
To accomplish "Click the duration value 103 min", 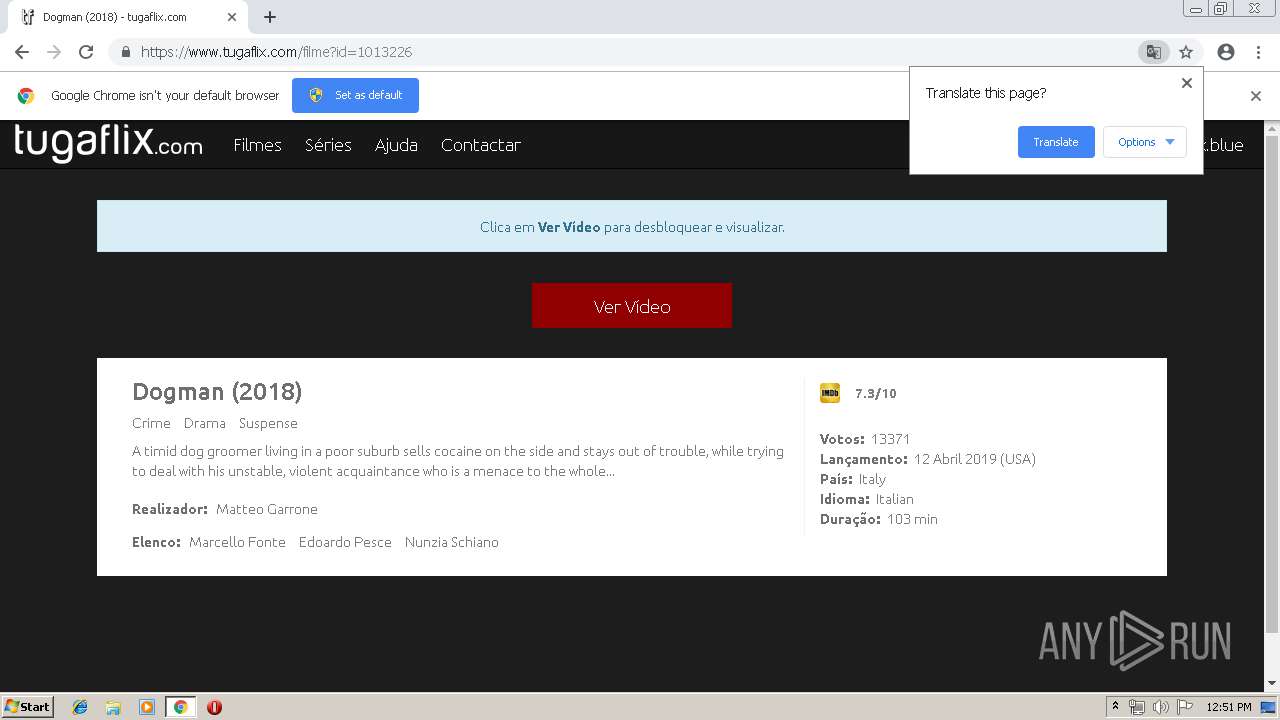I will 912,519.
